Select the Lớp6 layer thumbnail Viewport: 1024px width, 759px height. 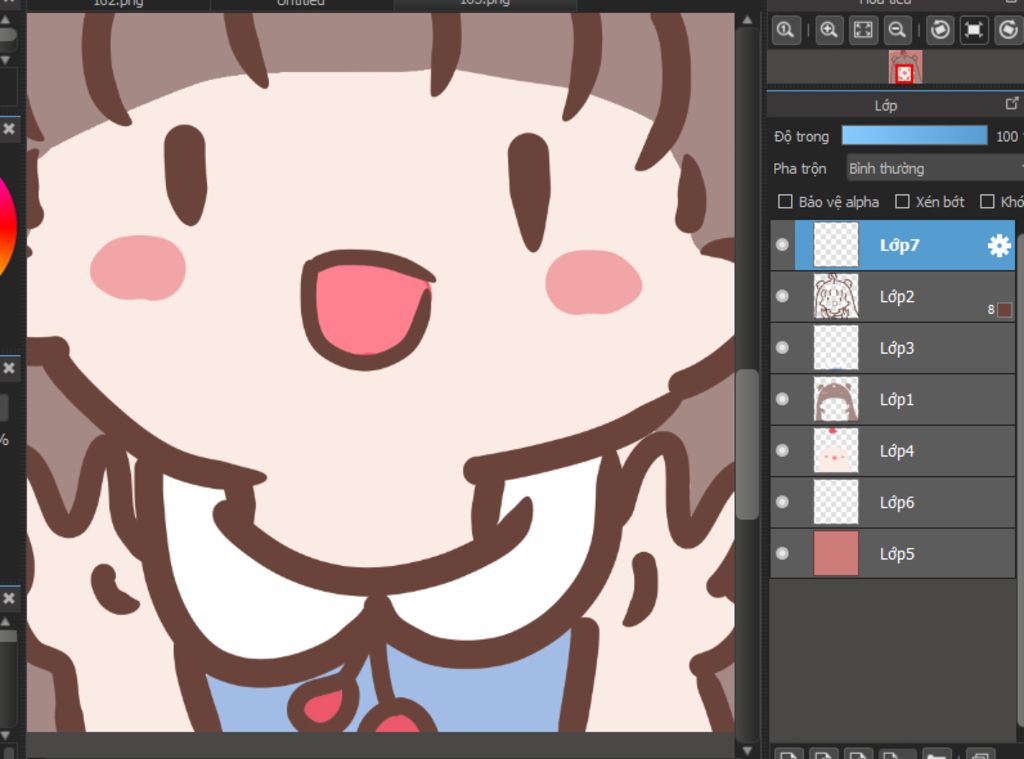836,502
